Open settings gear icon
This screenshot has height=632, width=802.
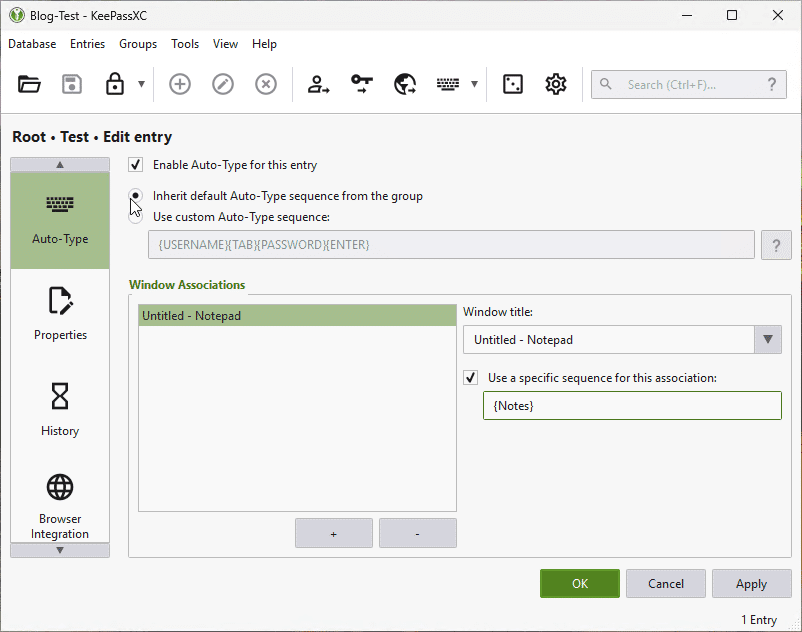point(555,84)
